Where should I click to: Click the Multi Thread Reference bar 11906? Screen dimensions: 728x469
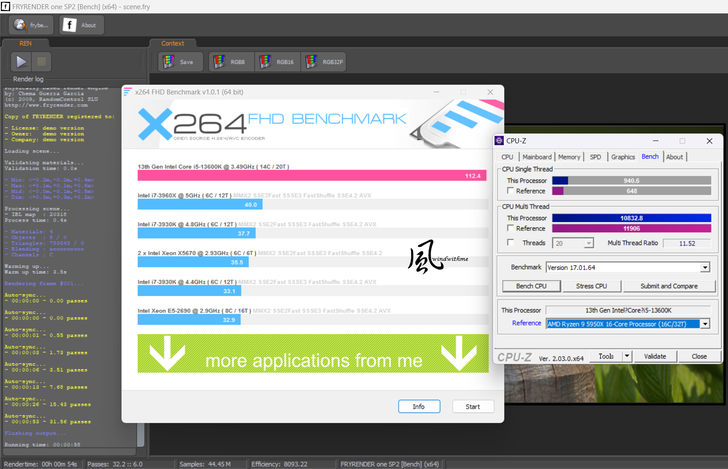point(631,228)
